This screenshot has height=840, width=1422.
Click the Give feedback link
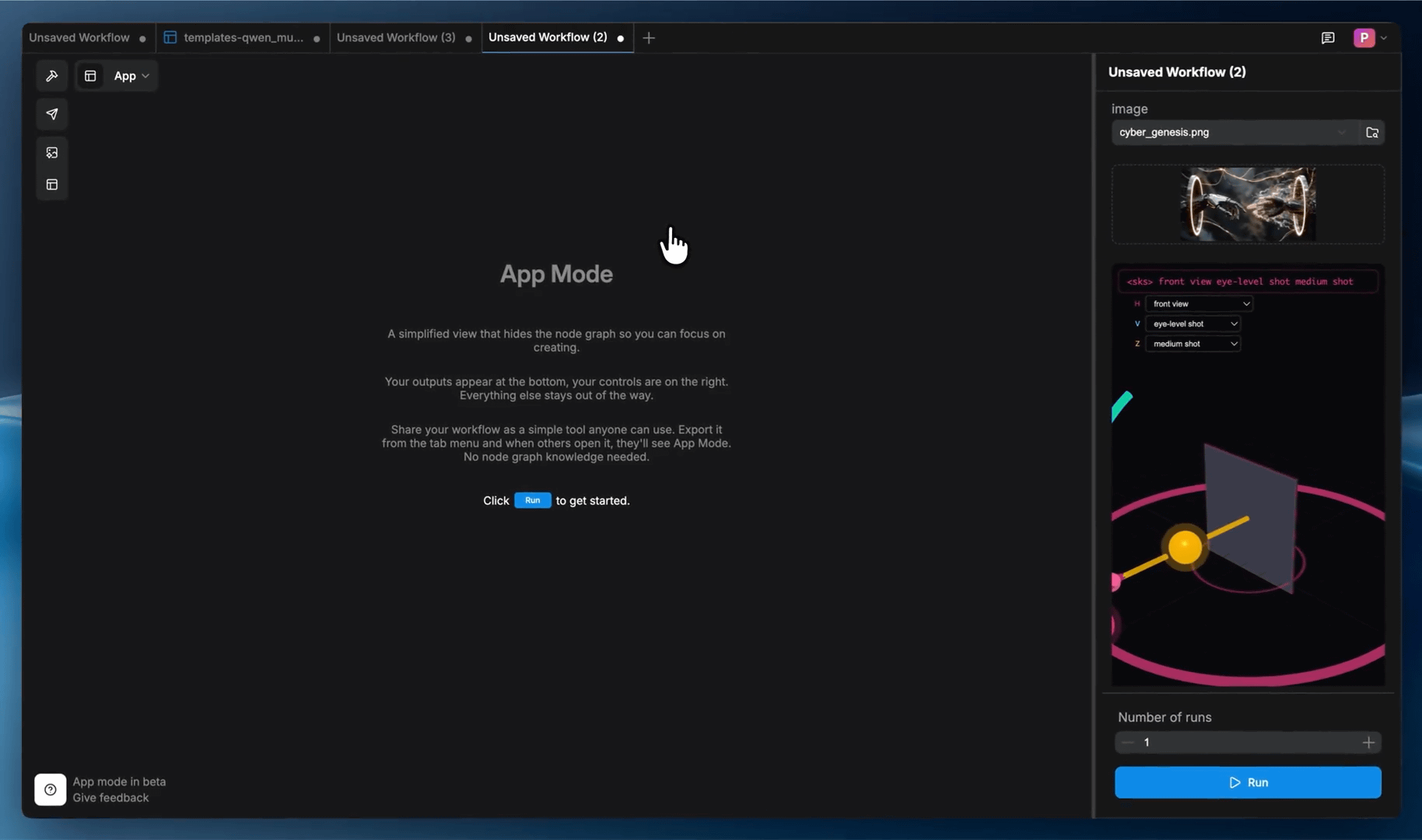[110, 797]
